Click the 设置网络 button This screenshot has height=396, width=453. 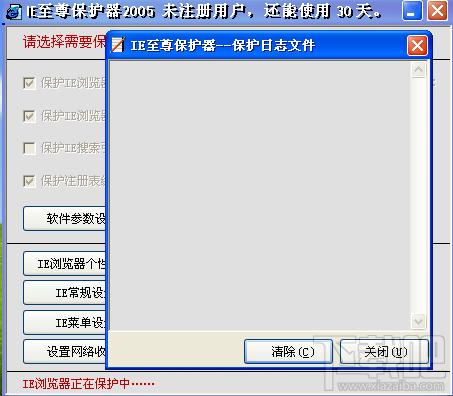pos(65,352)
